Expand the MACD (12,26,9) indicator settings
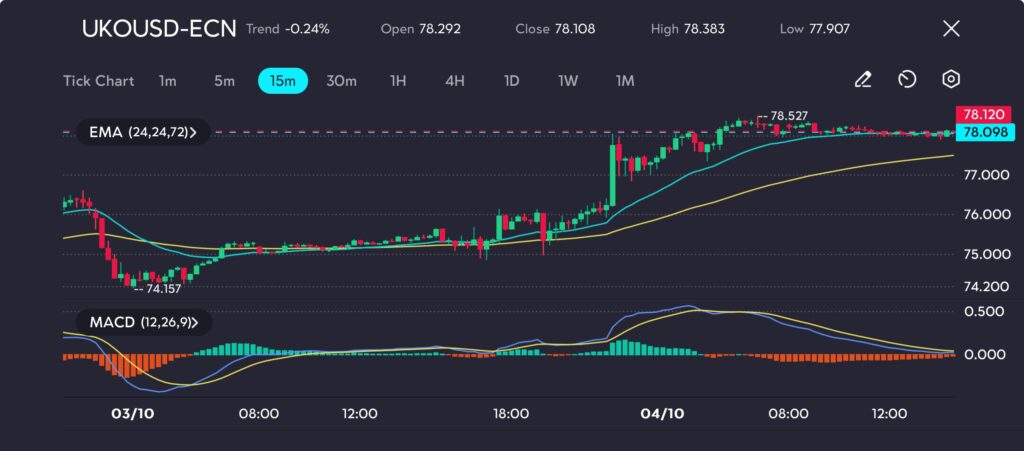The image size is (1024, 451). pos(137,322)
